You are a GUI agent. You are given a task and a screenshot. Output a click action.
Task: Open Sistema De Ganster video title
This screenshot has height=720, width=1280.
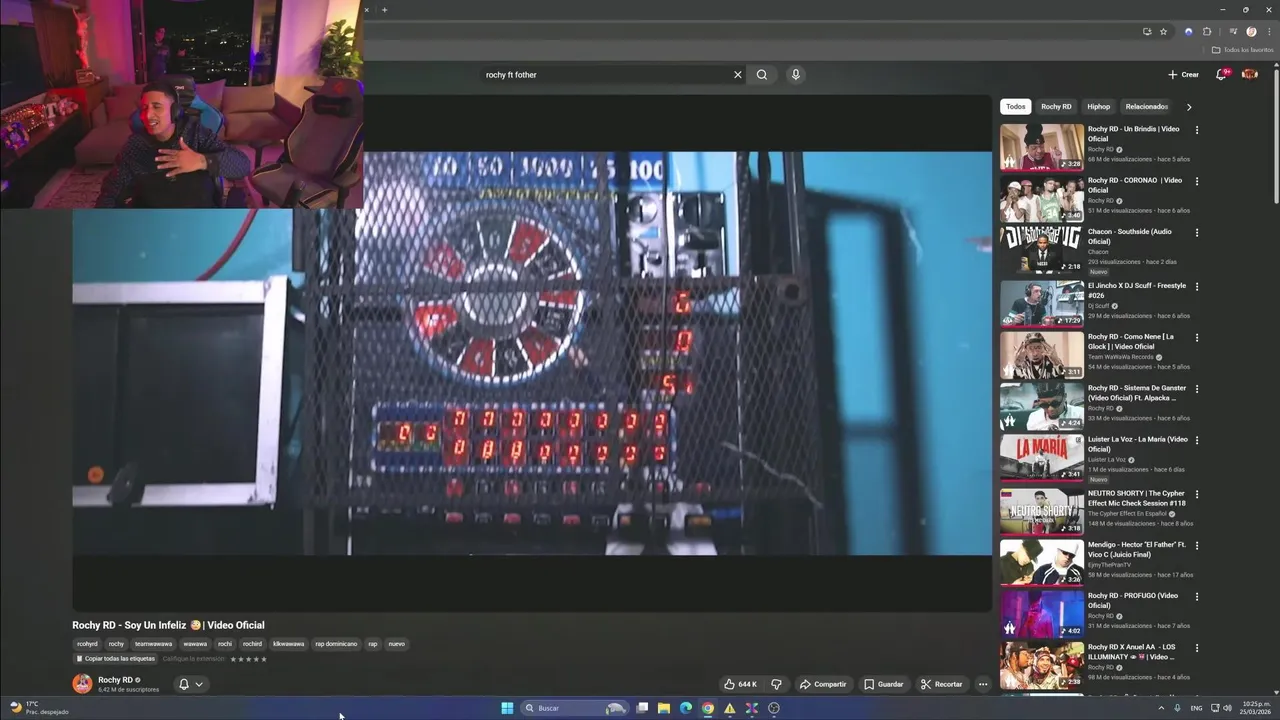click(x=1137, y=393)
